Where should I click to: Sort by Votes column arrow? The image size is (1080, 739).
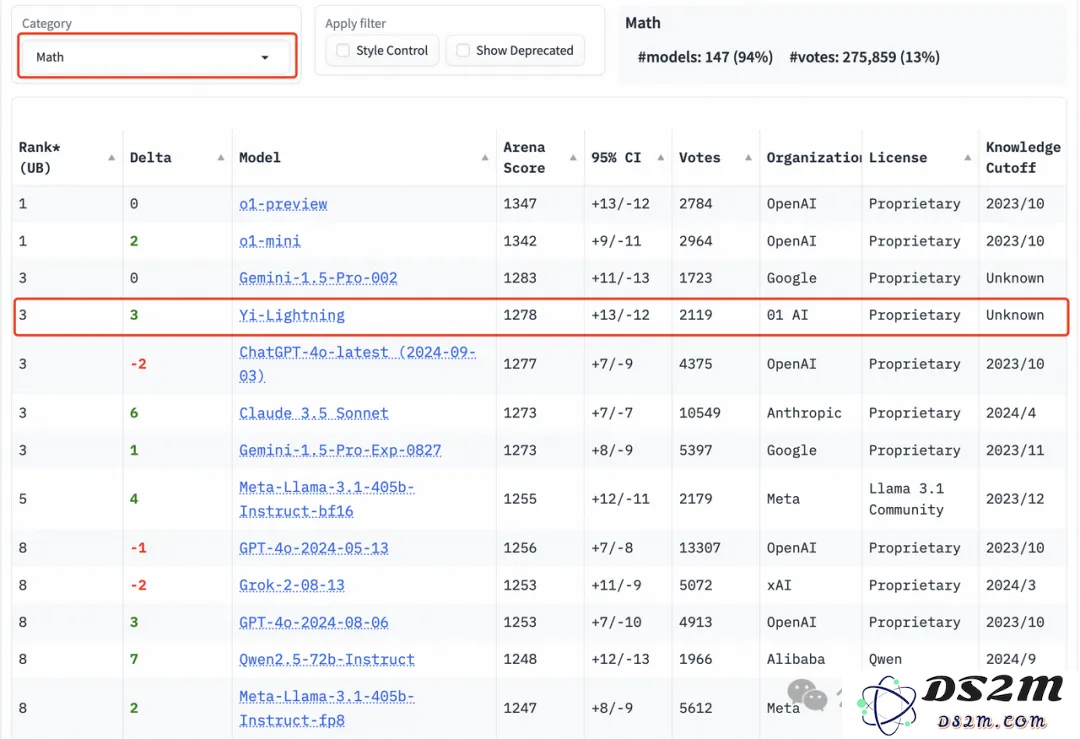click(x=748, y=158)
